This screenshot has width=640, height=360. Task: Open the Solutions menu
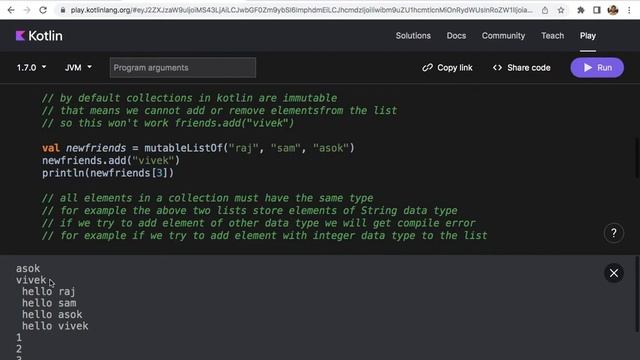point(413,36)
